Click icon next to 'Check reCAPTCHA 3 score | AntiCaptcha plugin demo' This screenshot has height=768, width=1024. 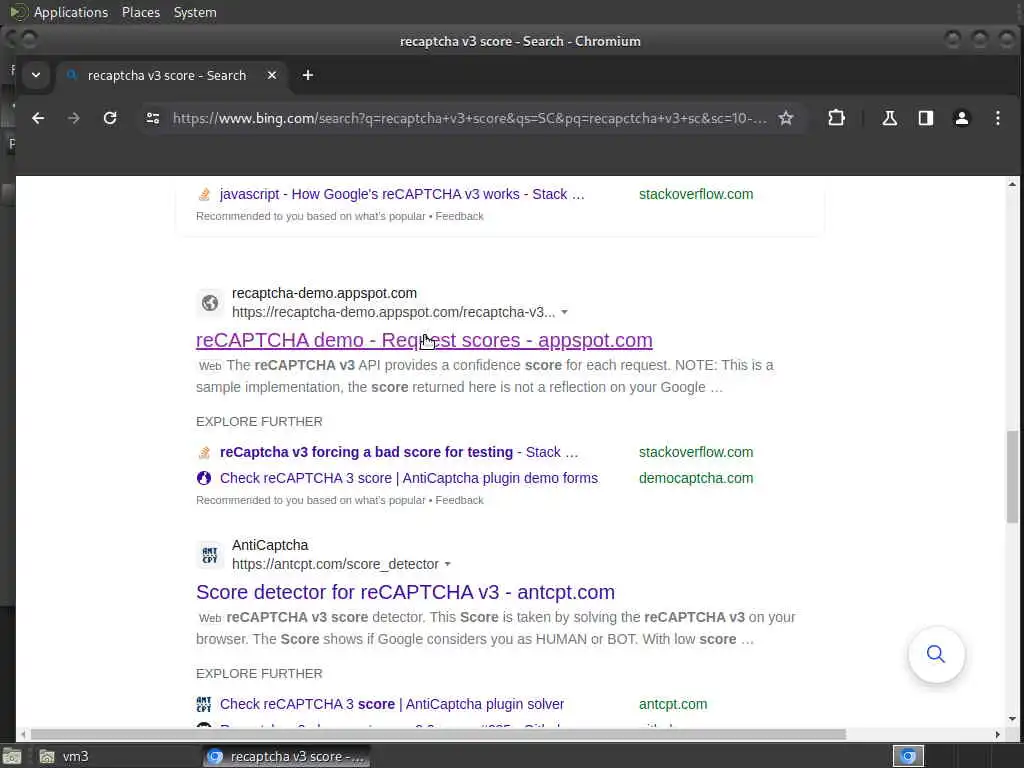tap(204, 478)
